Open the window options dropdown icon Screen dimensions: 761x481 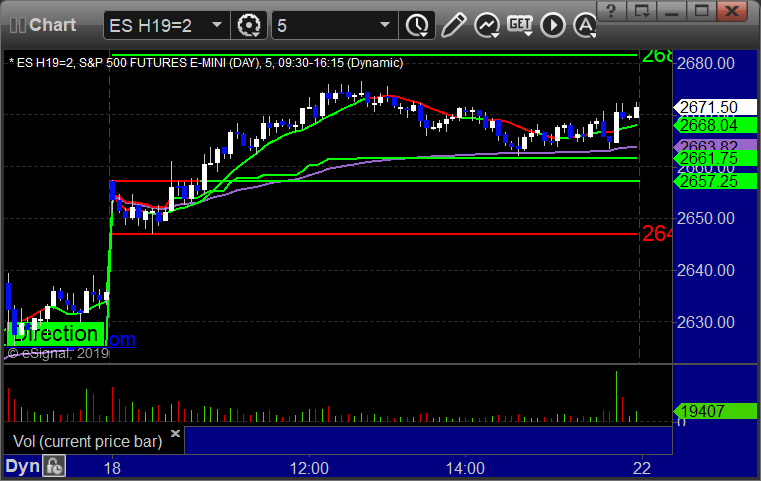click(x=642, y=11)
